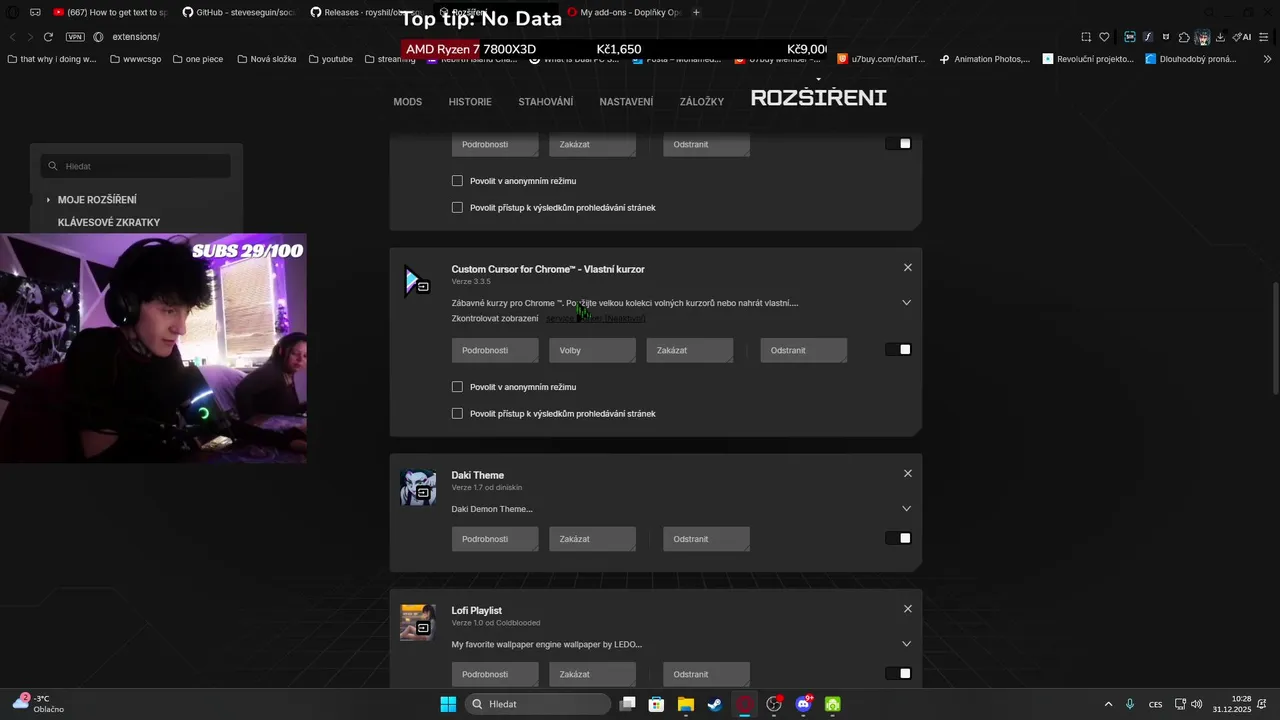Close the Custom Cursor for Chrome card

pos(908,267)
